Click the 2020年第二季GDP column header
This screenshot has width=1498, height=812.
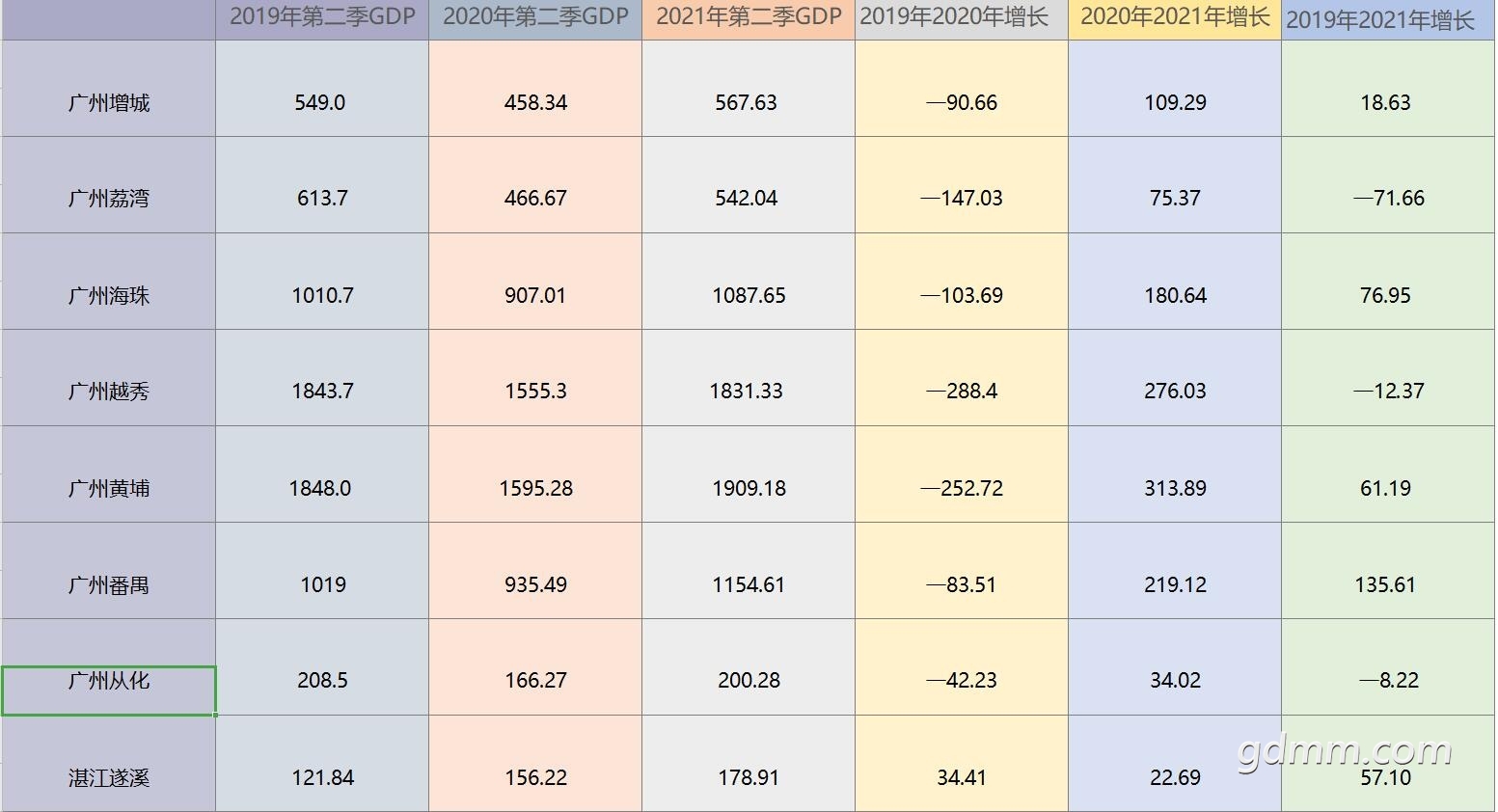pyautogui.click(x=535, y=19)
